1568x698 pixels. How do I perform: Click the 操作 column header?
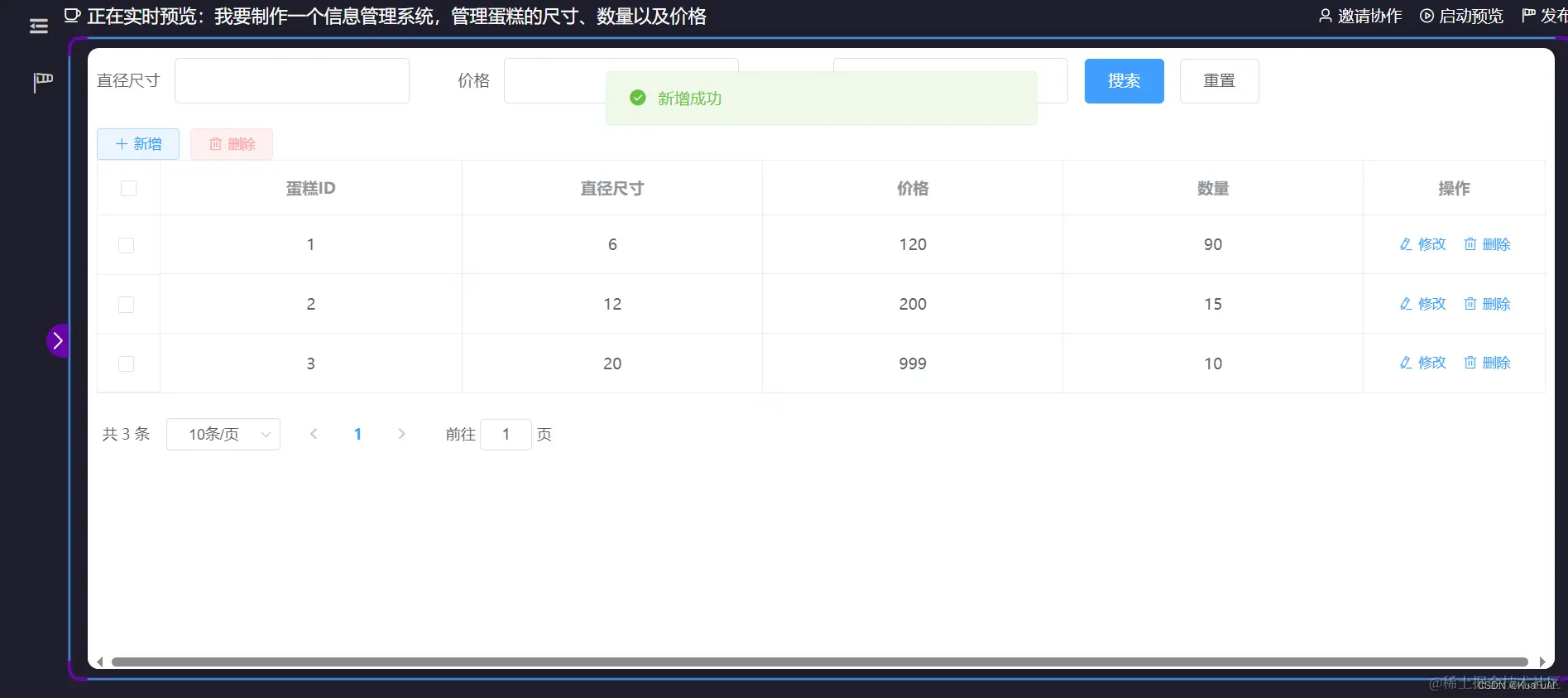tap(1454, 188)
